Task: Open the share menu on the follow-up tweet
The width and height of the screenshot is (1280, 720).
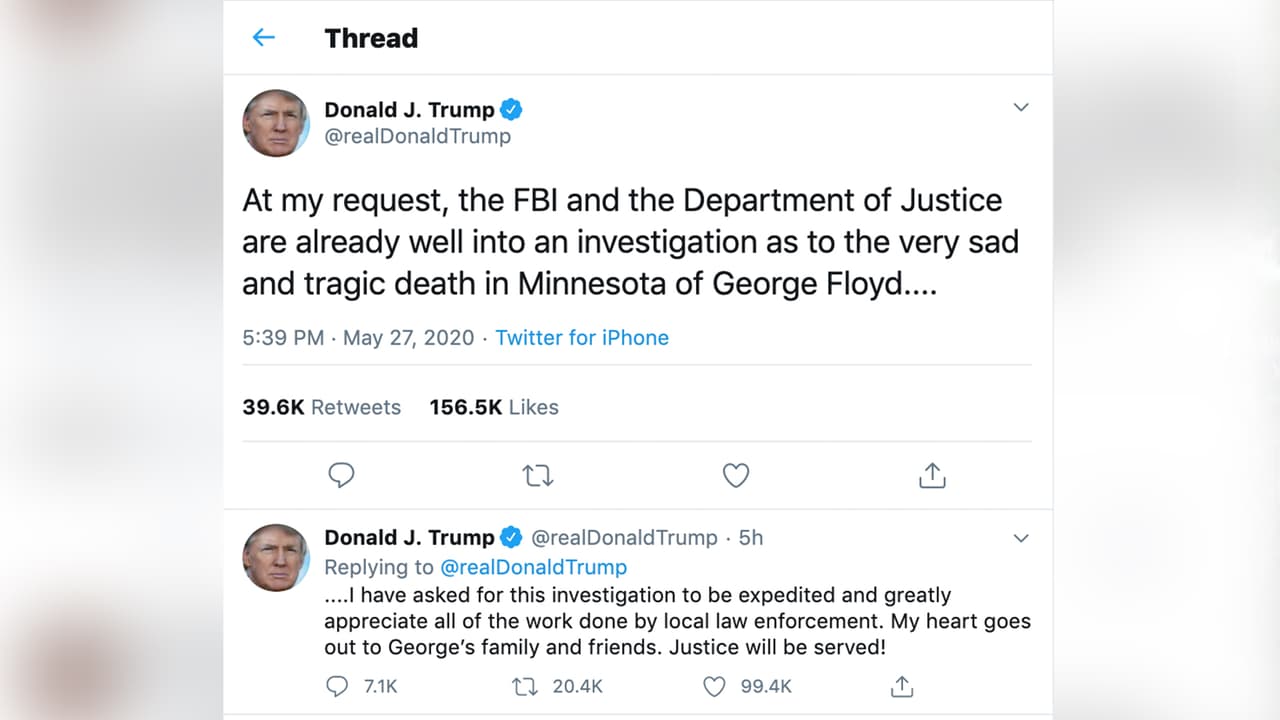Action: (901, 687)
